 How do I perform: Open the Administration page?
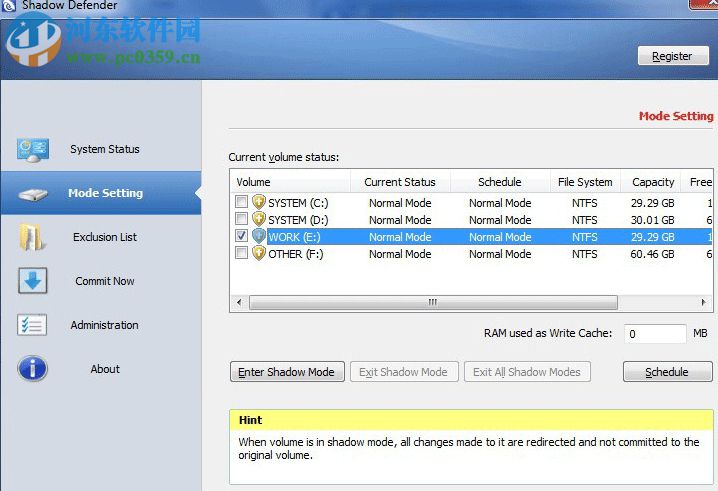(101, 325)
